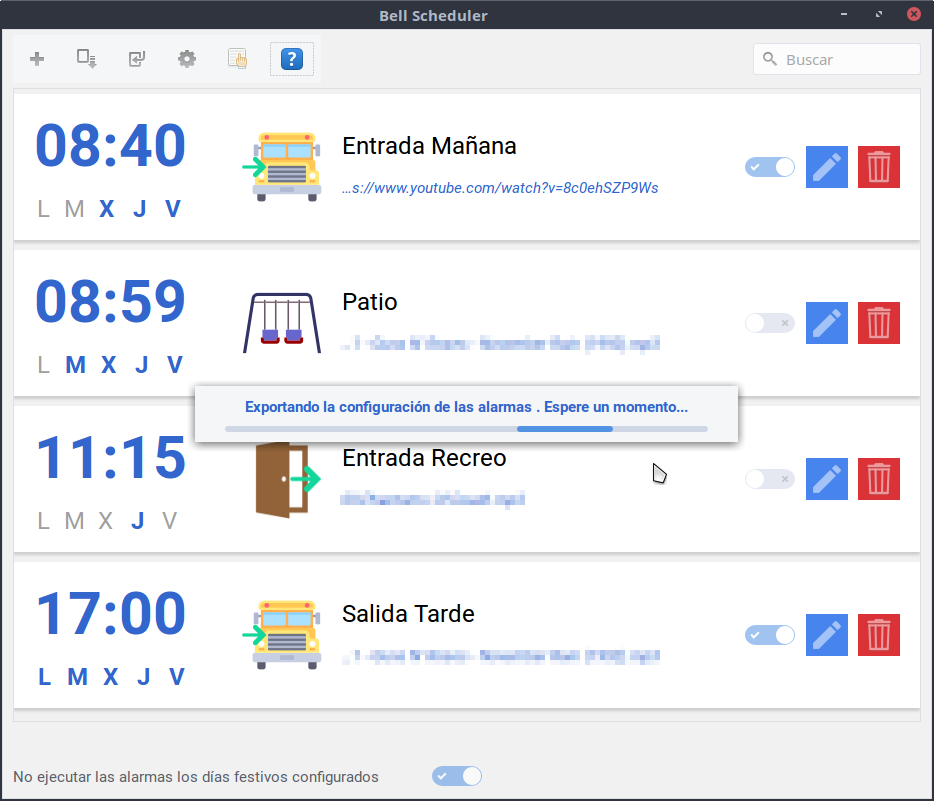Screen dimensions: 934x801
Task: Click the export progress bar
Action: (466, 429)
